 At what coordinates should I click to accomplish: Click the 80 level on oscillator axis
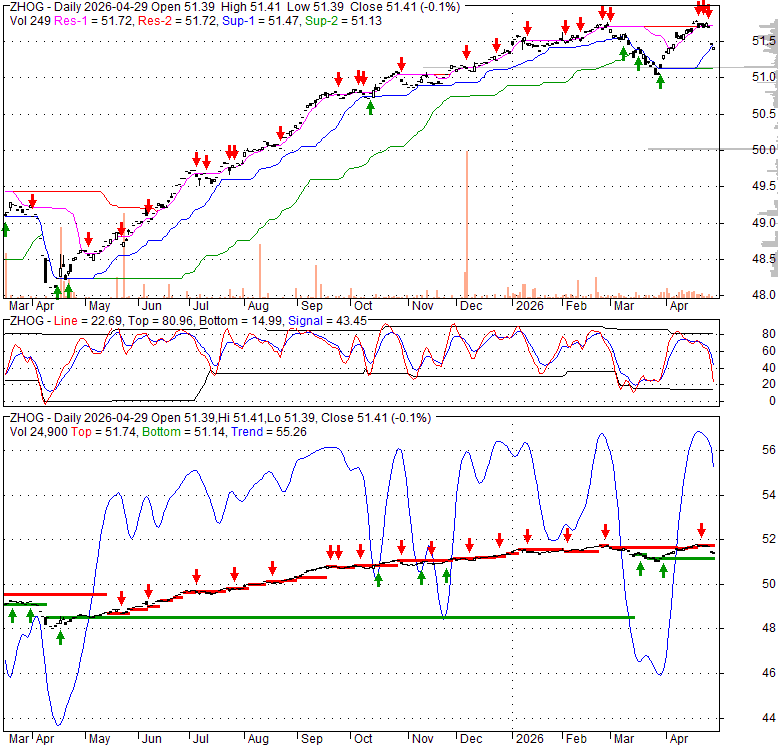[x=741, y=333]
